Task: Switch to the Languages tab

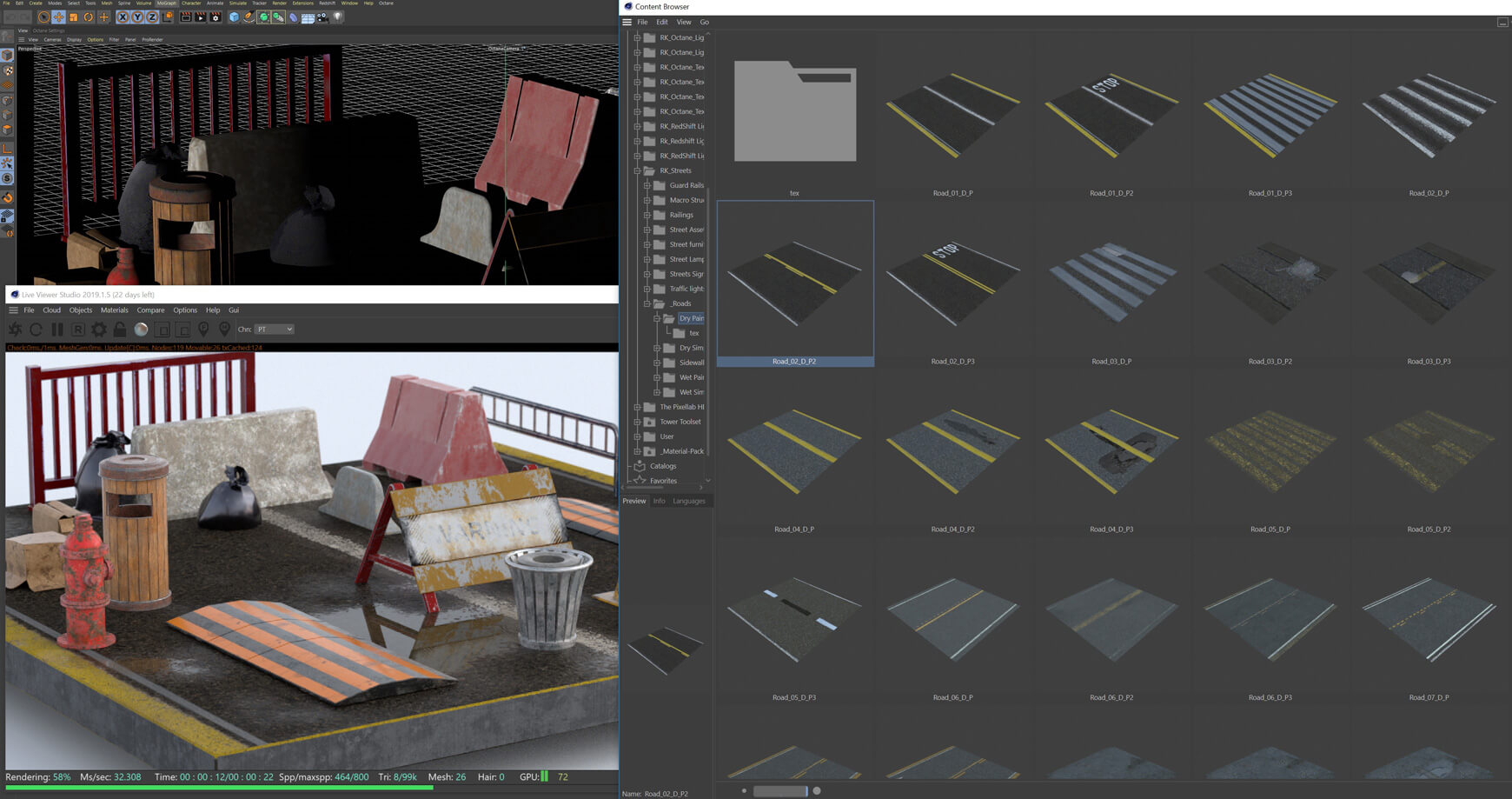Action: coord(689,501)
